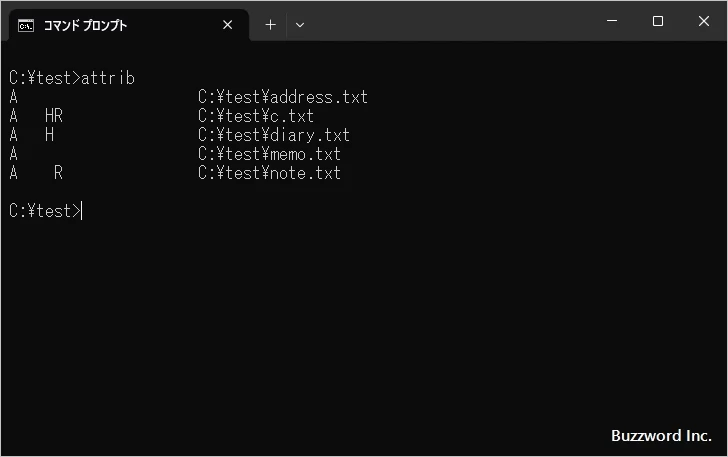
Task: Minimize the terminal window
Action: pos(612,21)
